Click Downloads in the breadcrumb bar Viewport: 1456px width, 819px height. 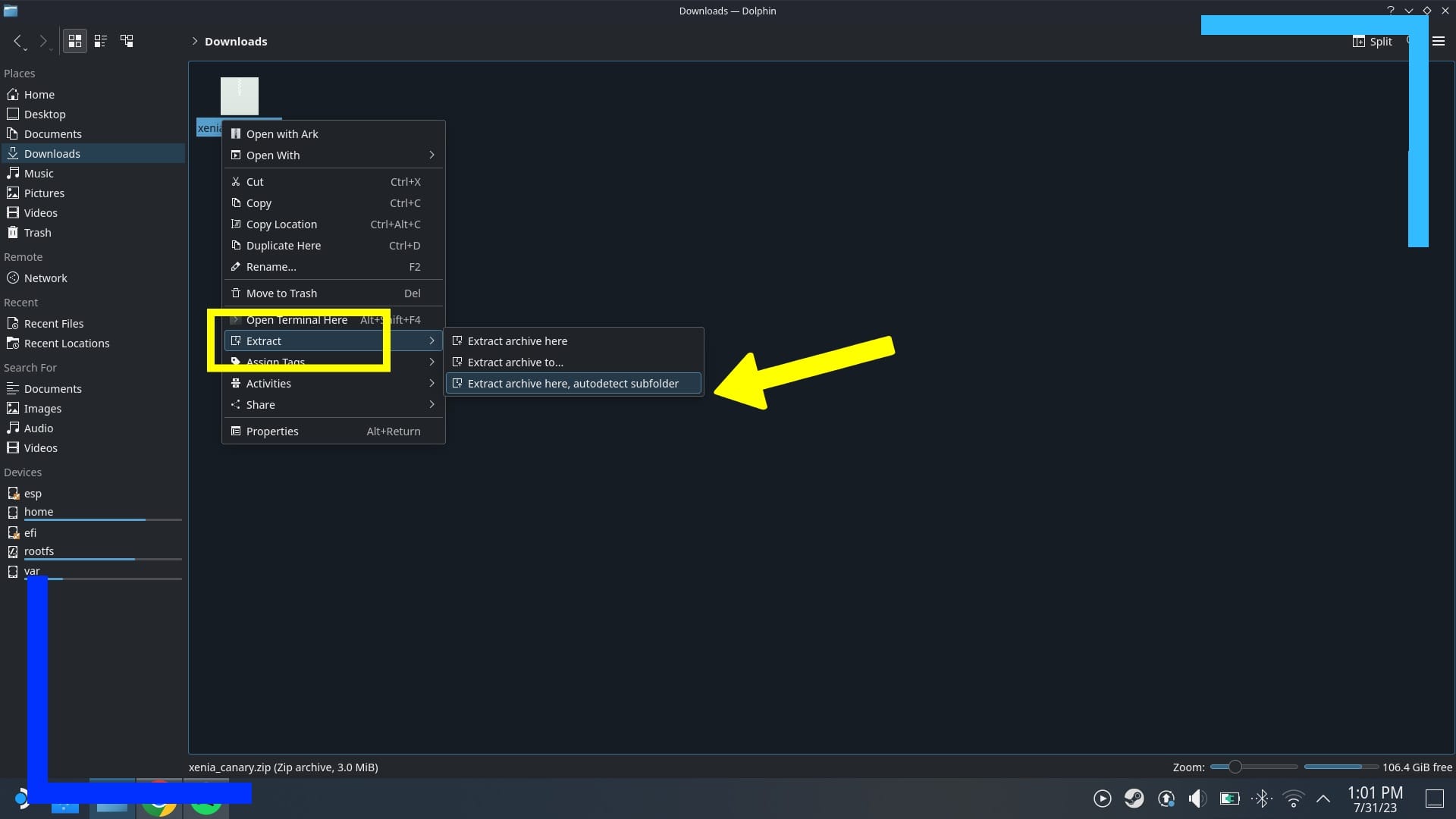pos(237,41)
